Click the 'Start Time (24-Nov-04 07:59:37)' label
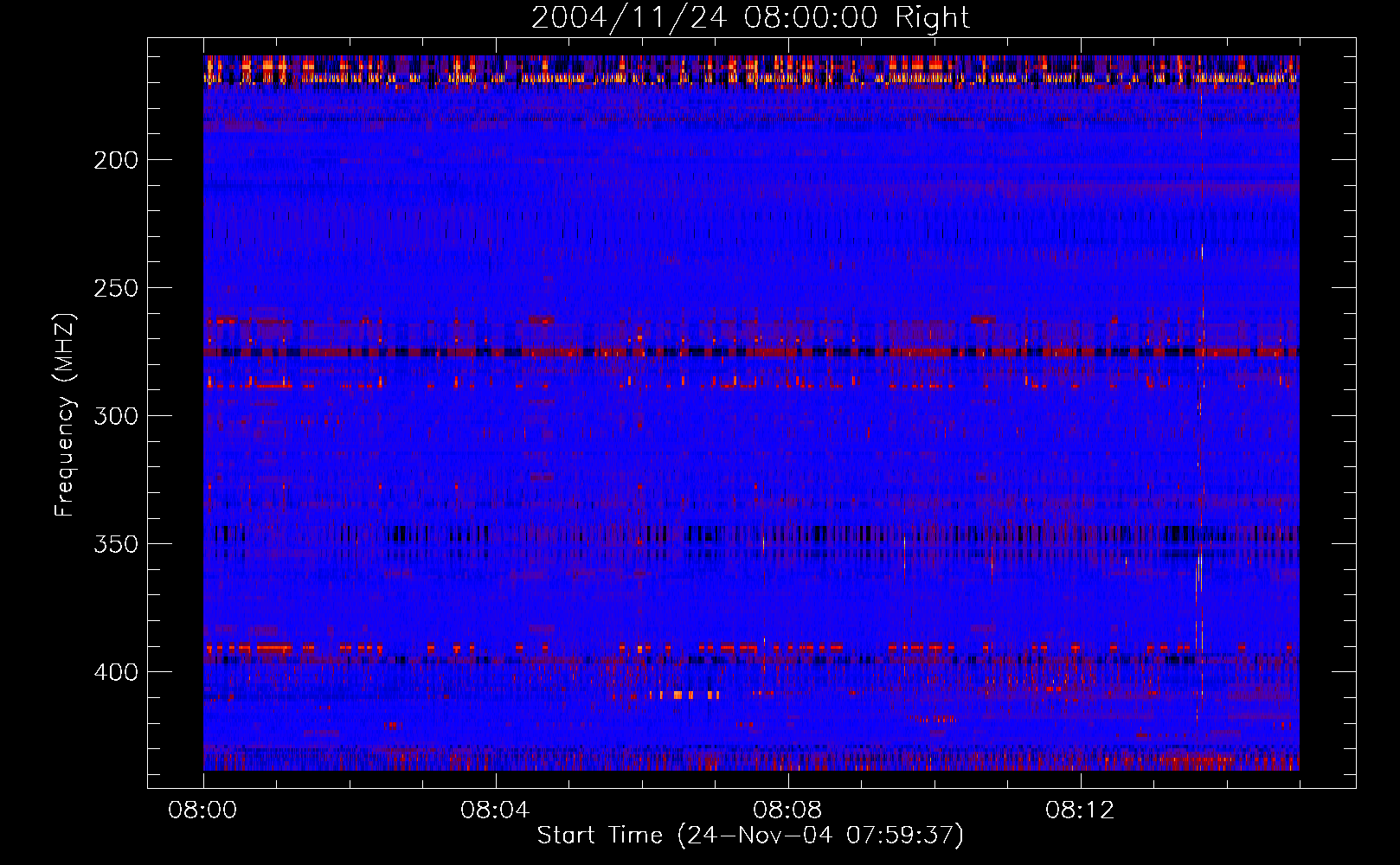This screenshot has height=865, width=1400. click(750, 836)
